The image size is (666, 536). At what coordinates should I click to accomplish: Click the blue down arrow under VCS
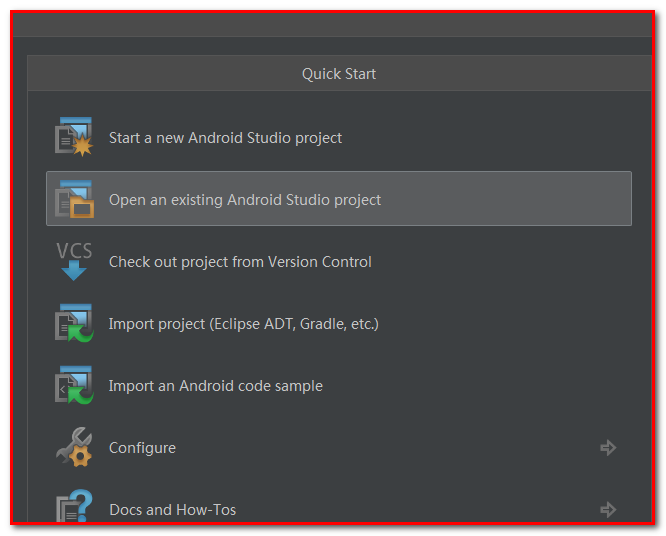(x=74, y=271)
